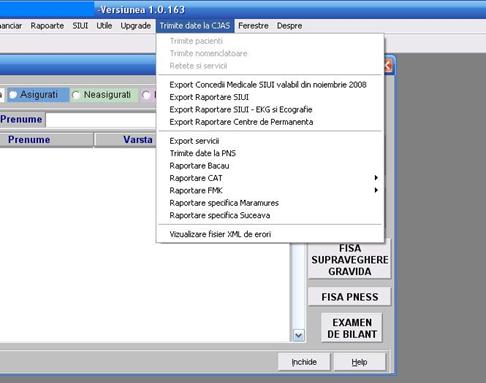Open the Ferestre menu
486x383 pixels.
(x=253, y=26)
